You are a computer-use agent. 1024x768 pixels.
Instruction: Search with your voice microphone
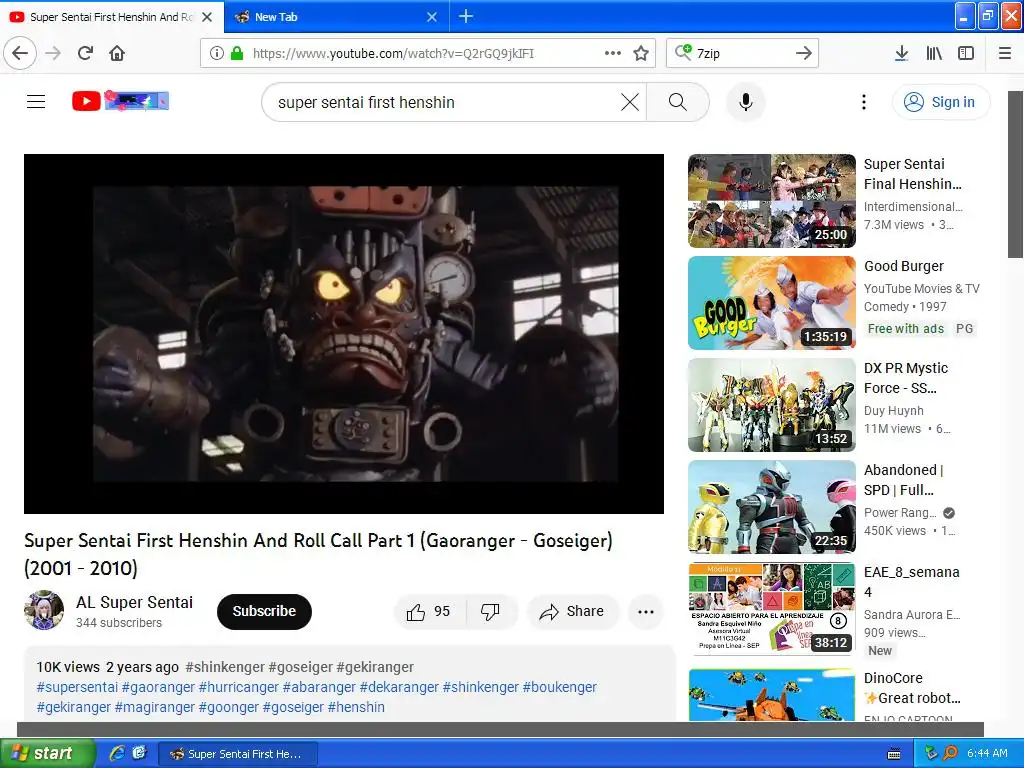[x=746, y=102]
